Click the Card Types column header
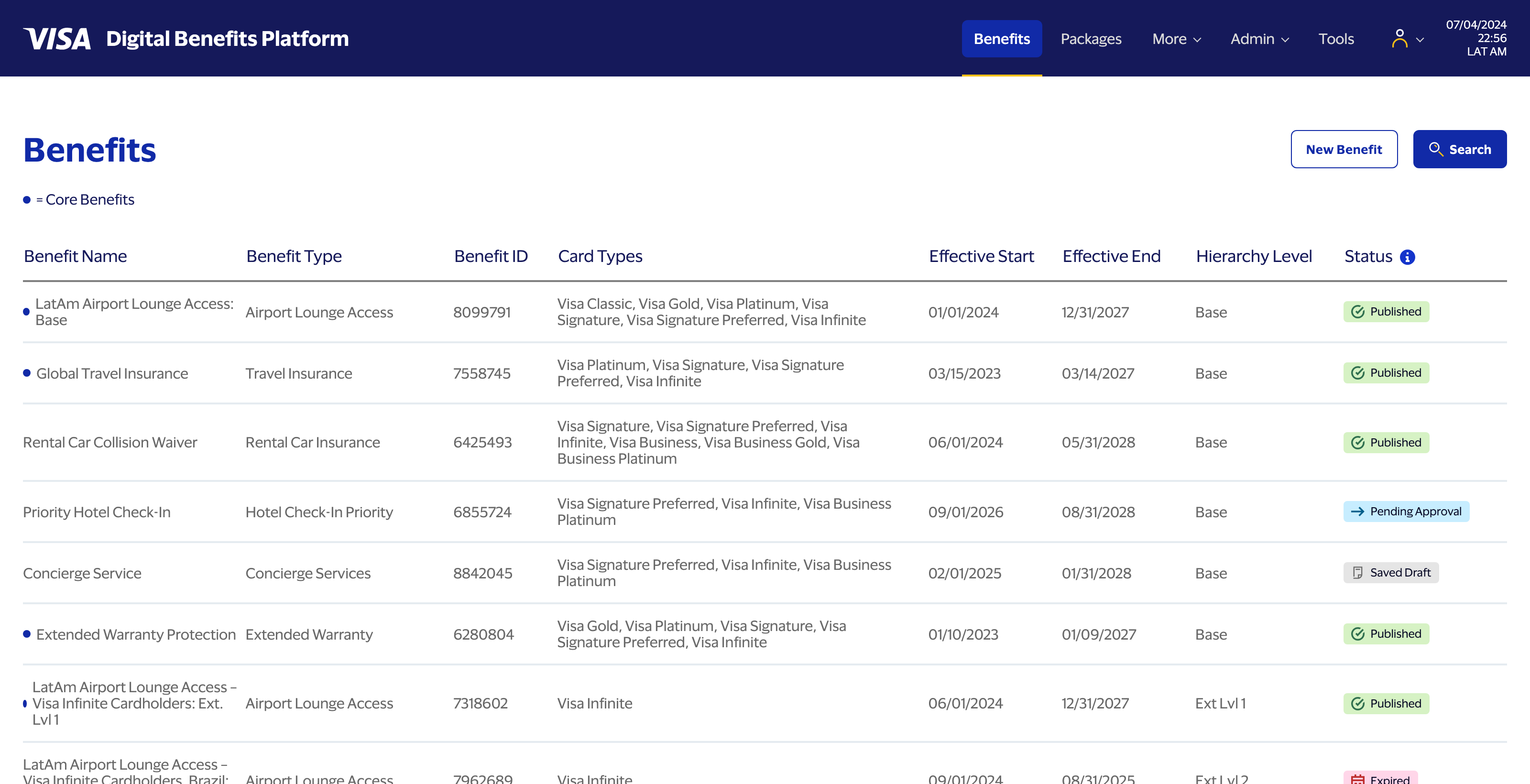The height and width of the screenshot is (784, 1530). point(600,256)
